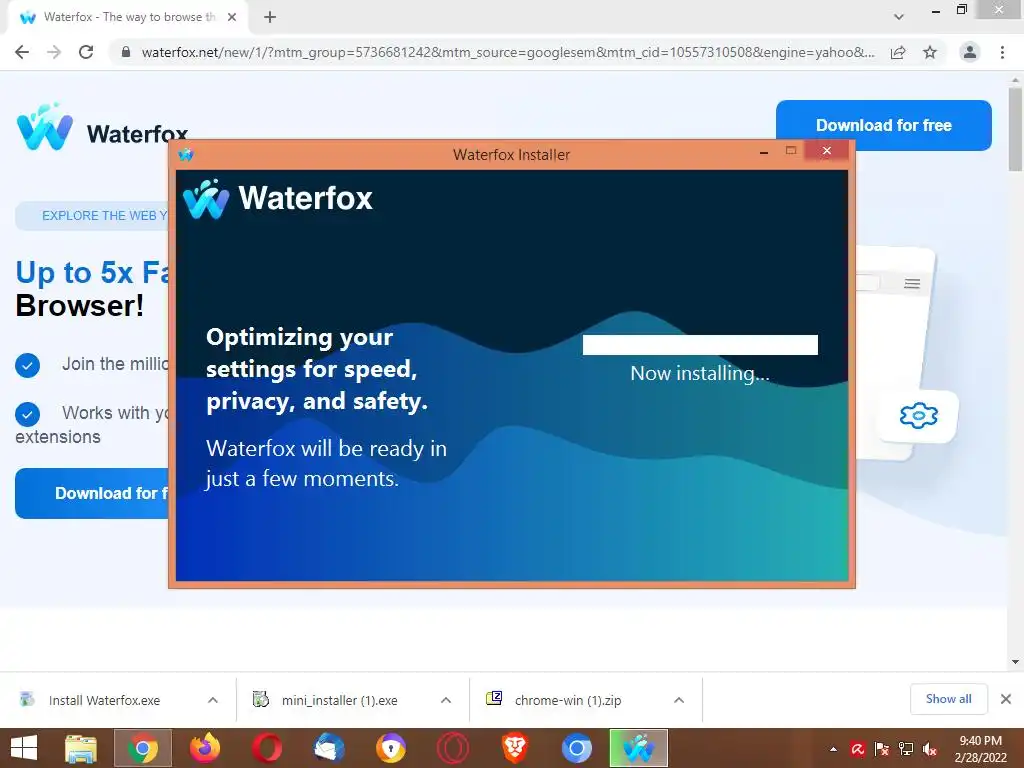Click Show all downloads
Screen dimensions: 1024x768
pos(948,699)
